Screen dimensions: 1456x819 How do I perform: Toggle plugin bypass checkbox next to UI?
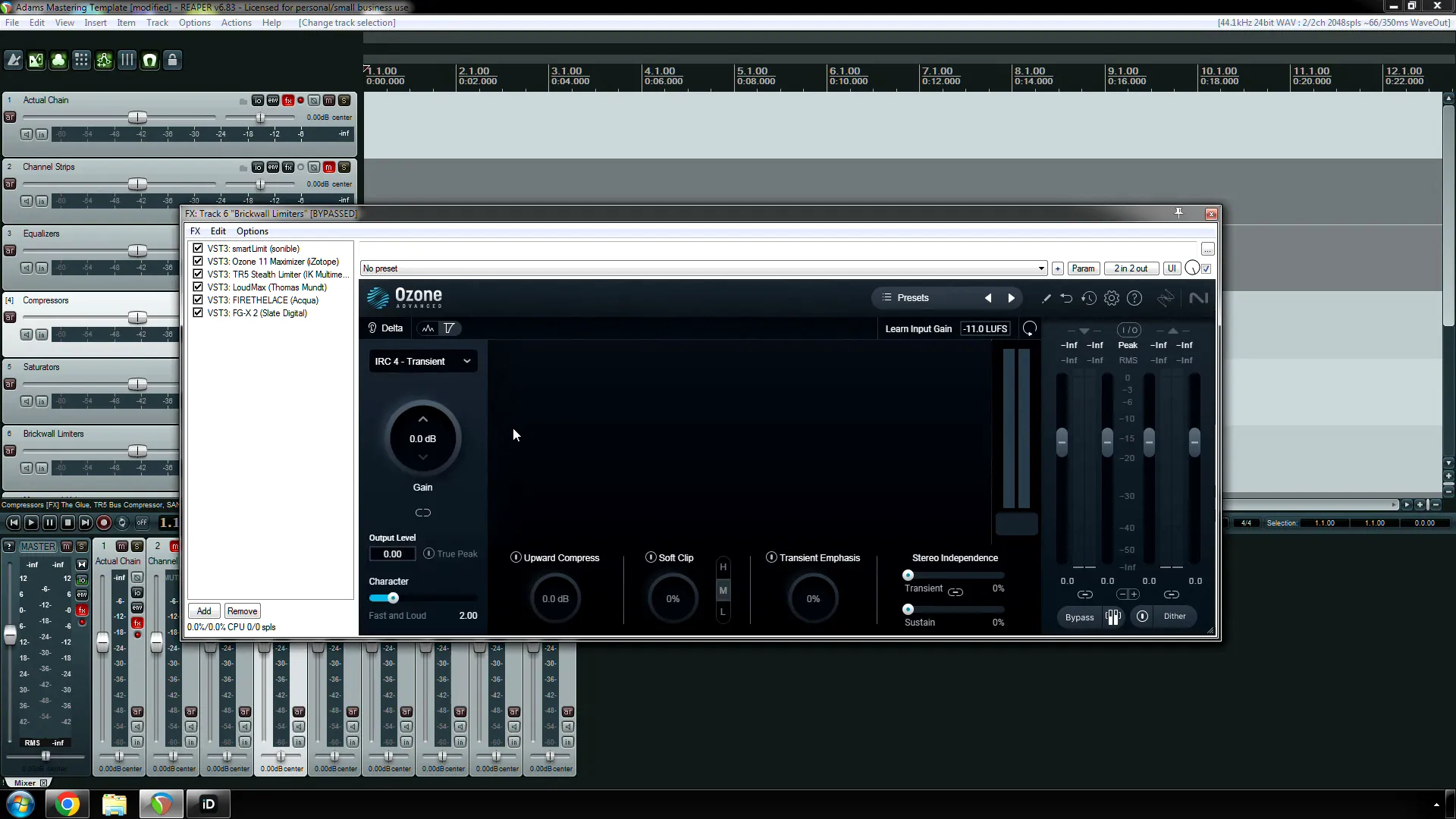[x=1207, y=268]
